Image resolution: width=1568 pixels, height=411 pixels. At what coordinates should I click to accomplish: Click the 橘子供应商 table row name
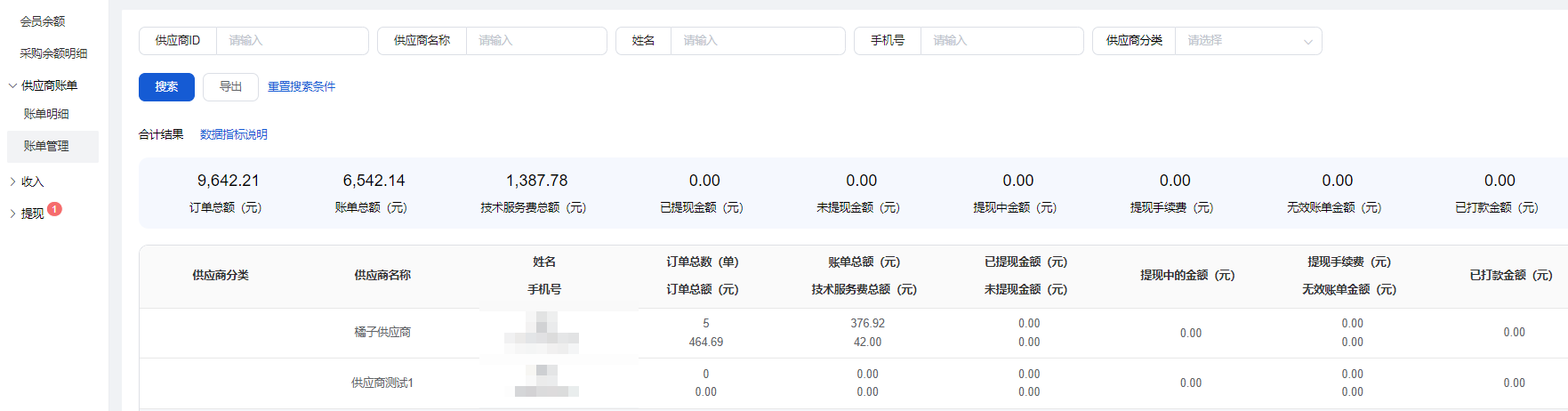[x=382, y=333]
